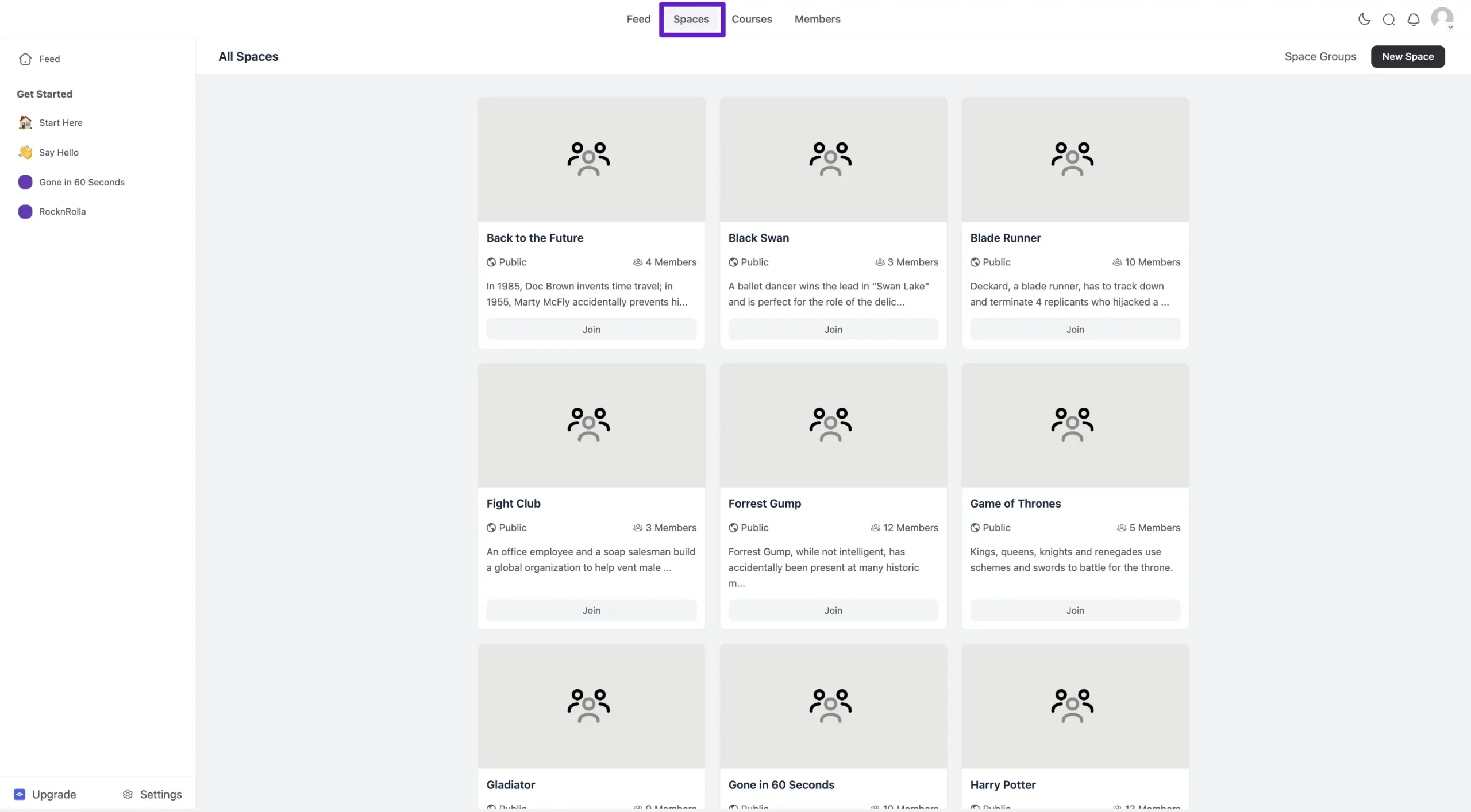Click the waving hand icon for Say Hello
Screen dimensions: 1471x812
(25, 152)
